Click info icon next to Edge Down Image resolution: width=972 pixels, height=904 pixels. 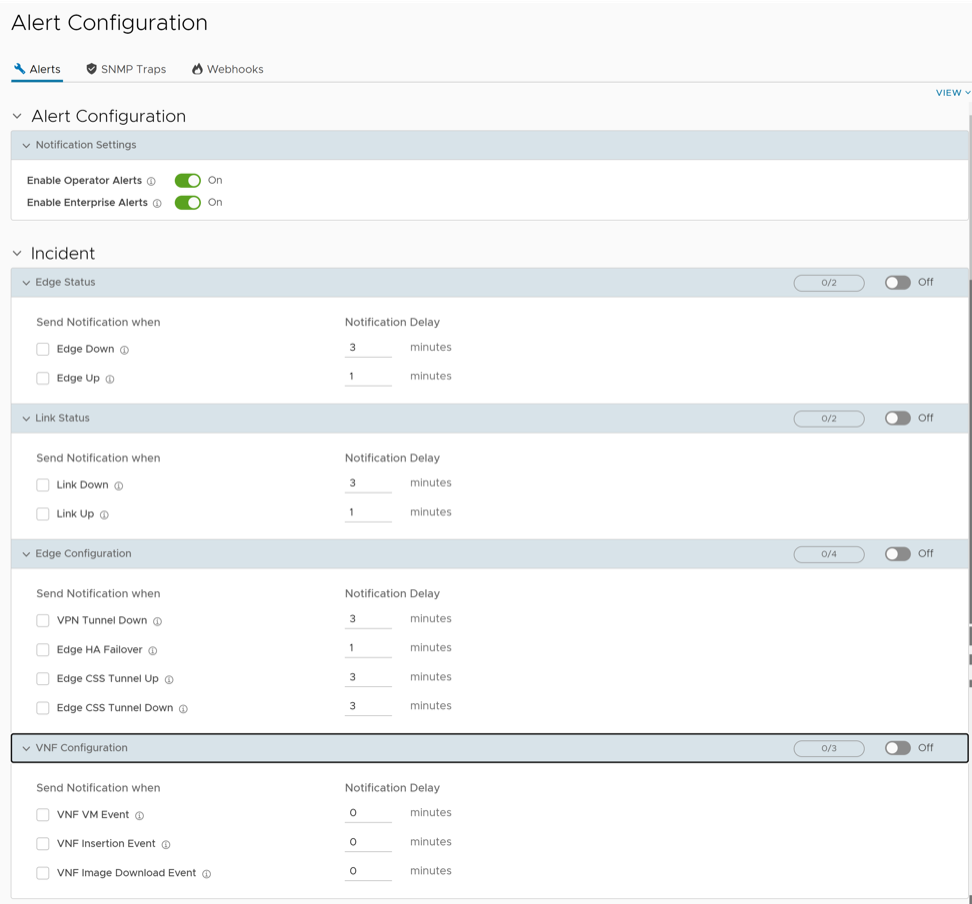(x=124, y=350)
